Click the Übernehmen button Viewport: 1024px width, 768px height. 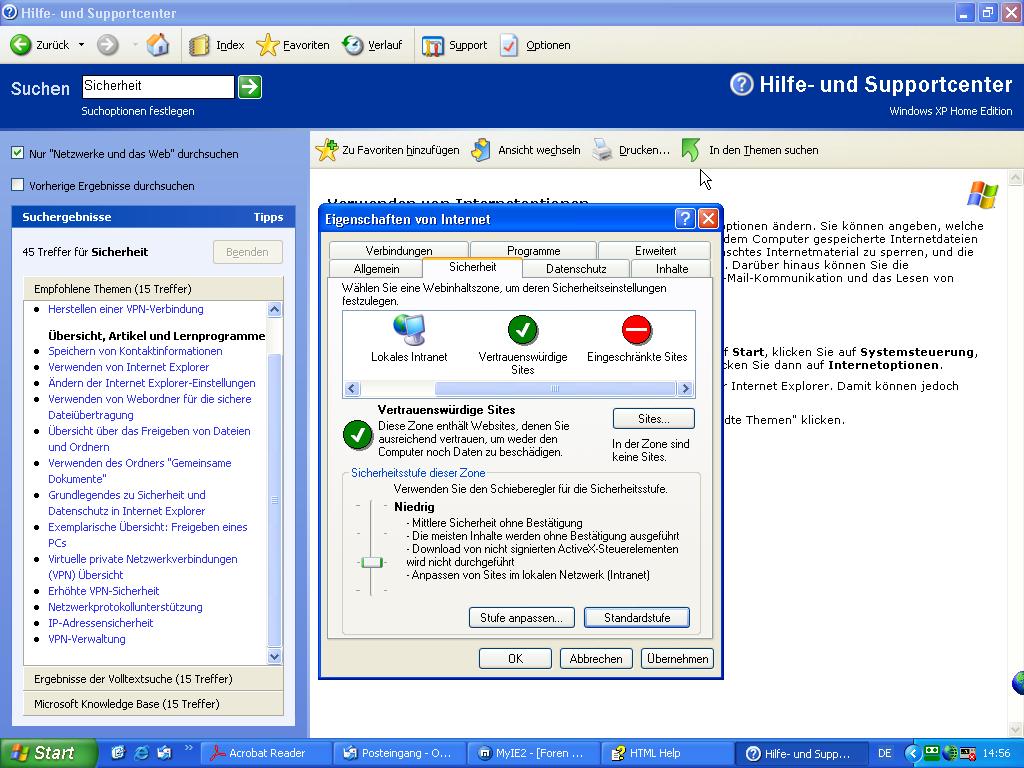point(677,658)
